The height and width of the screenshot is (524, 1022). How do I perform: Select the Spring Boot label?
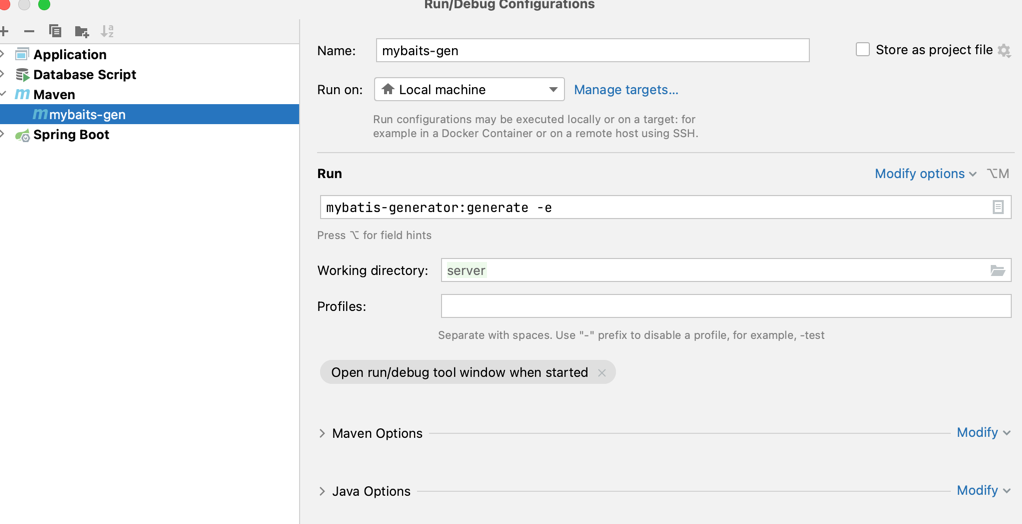click(x=71, y=135)
